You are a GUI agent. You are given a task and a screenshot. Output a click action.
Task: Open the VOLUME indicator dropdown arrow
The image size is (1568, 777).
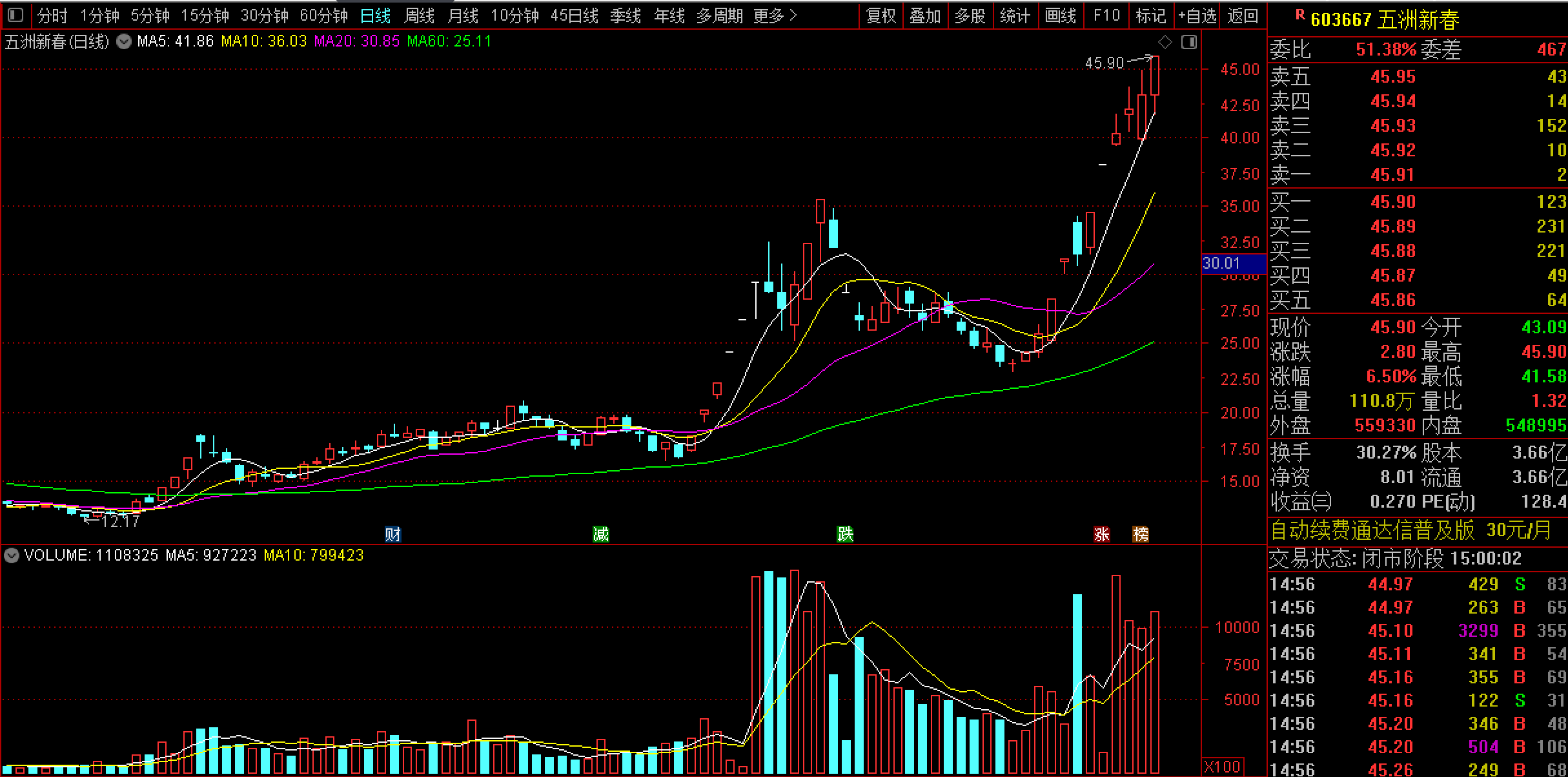click(x=12, y=555)
